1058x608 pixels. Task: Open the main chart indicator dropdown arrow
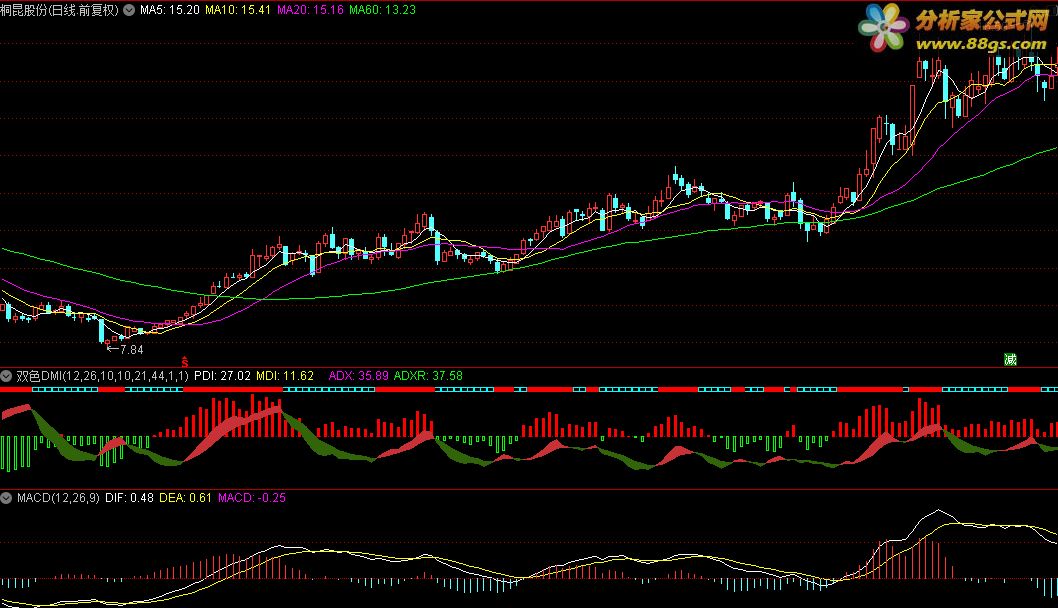129,10
